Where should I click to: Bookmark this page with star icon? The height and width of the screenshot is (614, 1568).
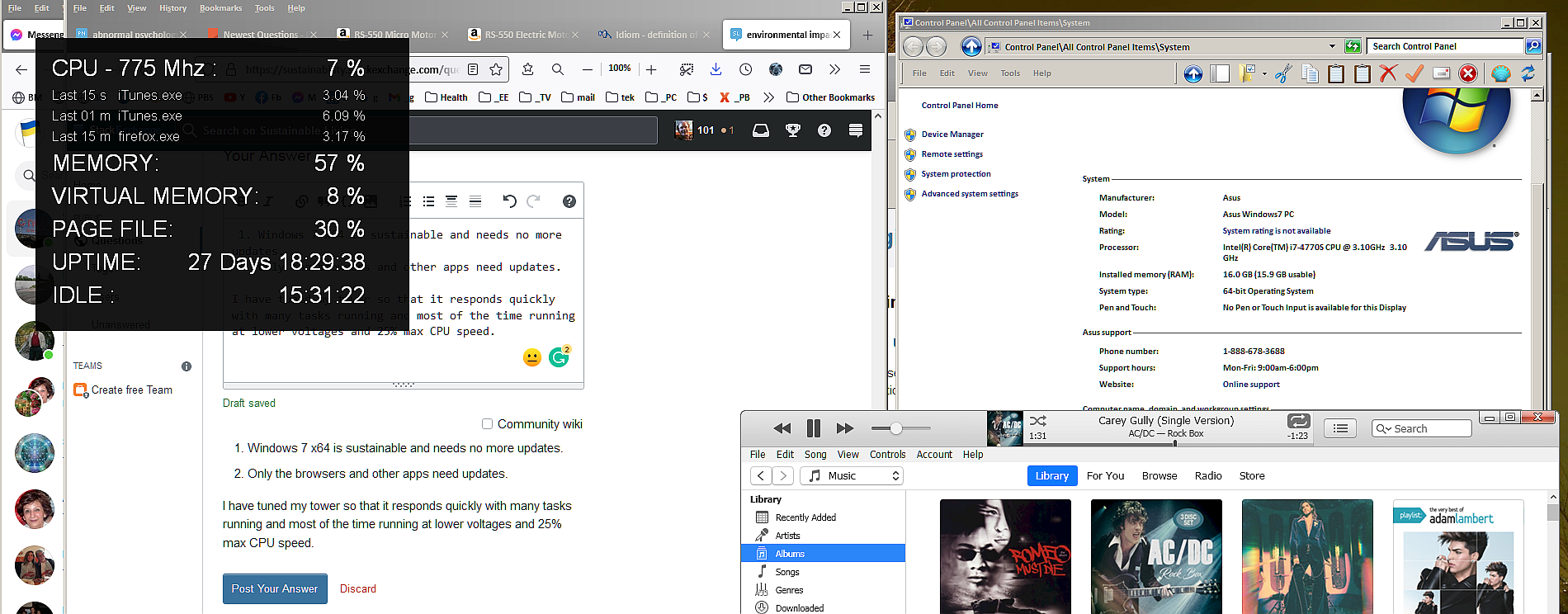496,69
